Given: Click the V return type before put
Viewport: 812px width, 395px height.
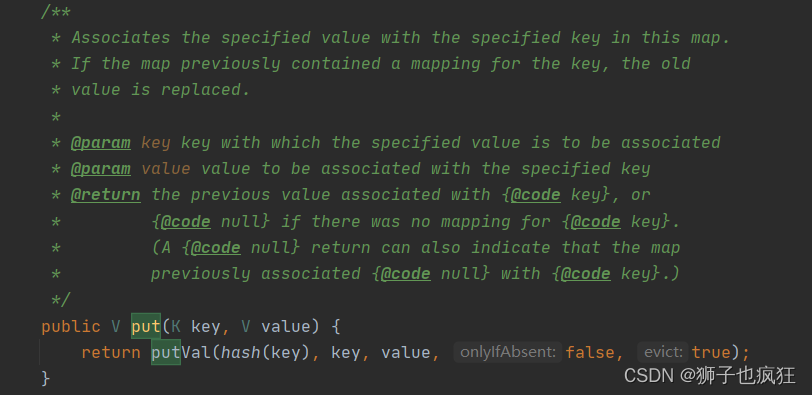Looking at the screenshot, I should pos(116,327).
